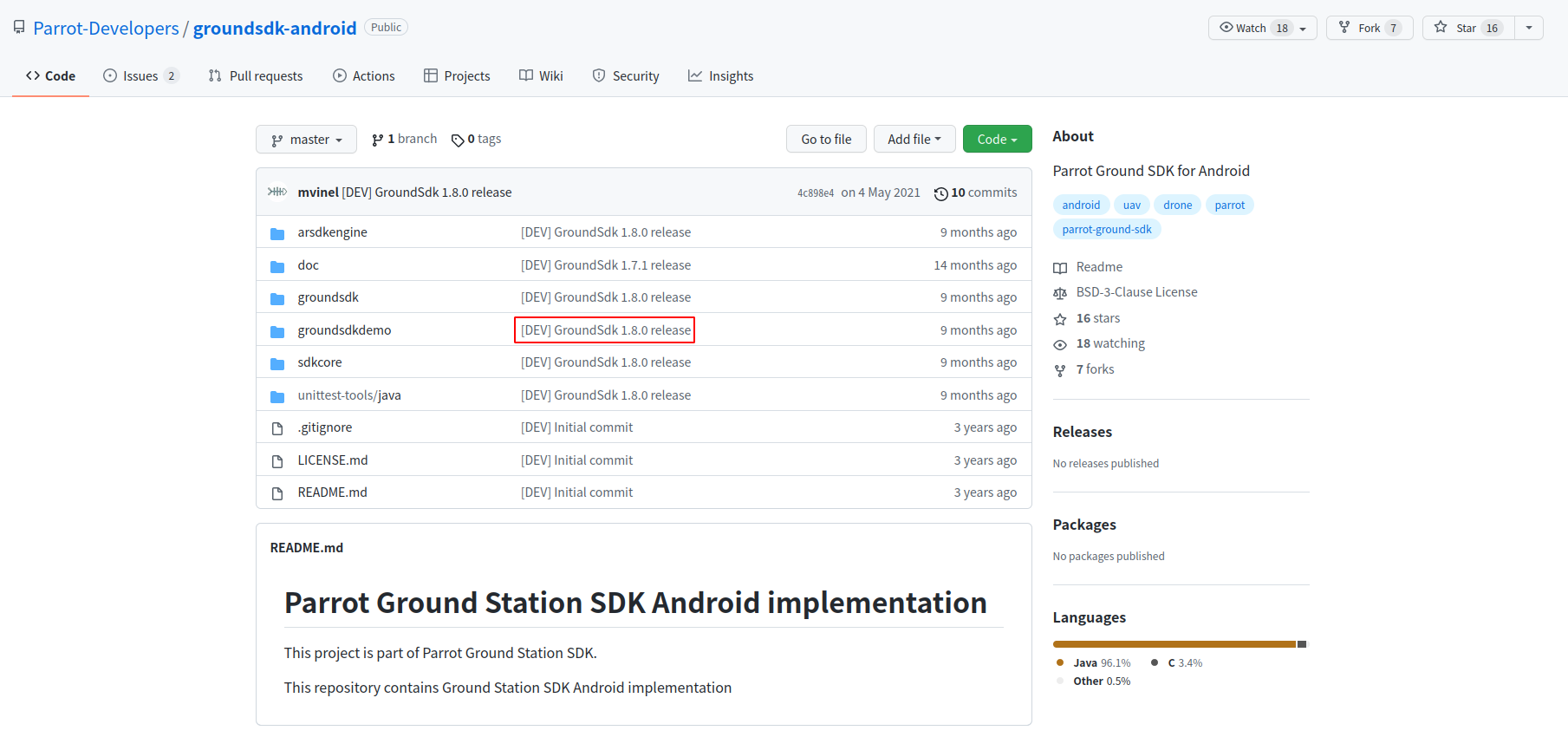Image resolution: width=1568 pixels, height=737 pixels.
Task: Click the tag icon next to 0 tags
Action: click(458, 140)
